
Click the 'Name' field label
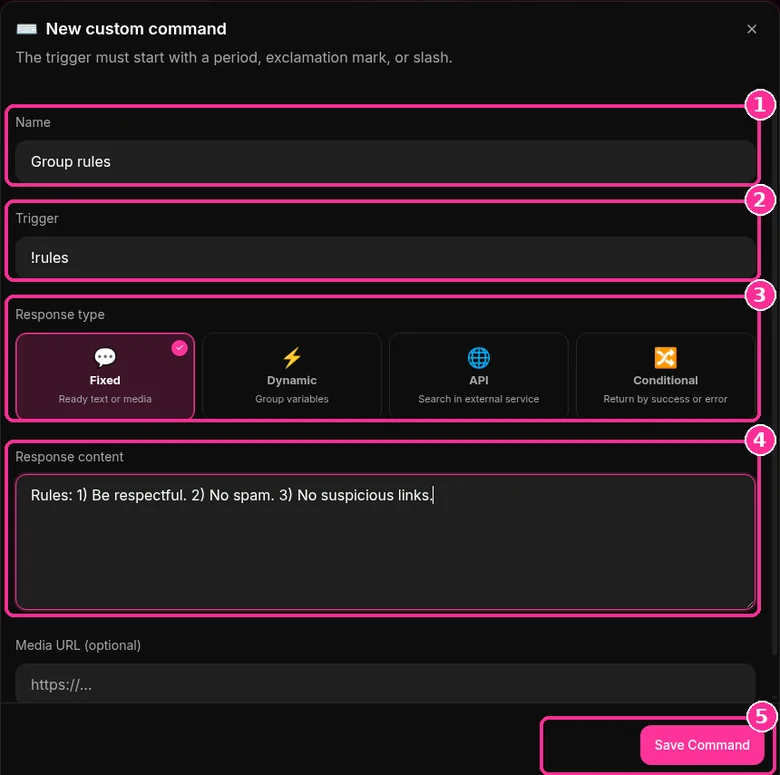[33, 122]
